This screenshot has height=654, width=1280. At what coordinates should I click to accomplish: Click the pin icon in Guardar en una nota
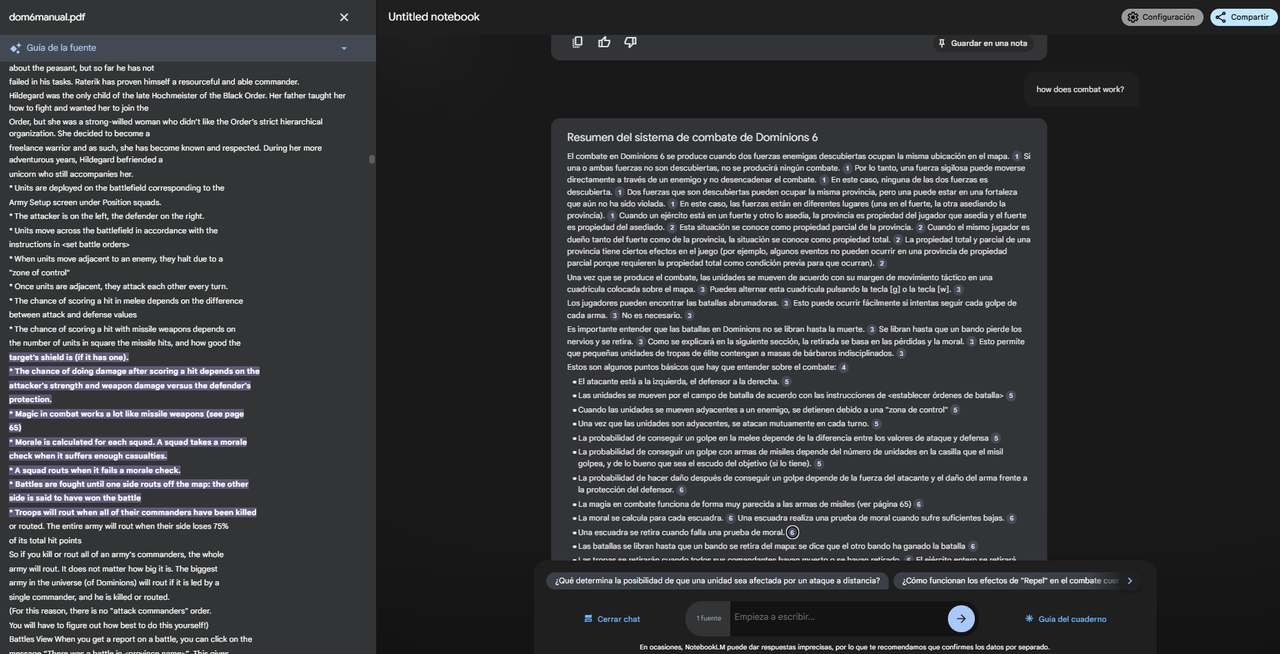pos(941,43)
